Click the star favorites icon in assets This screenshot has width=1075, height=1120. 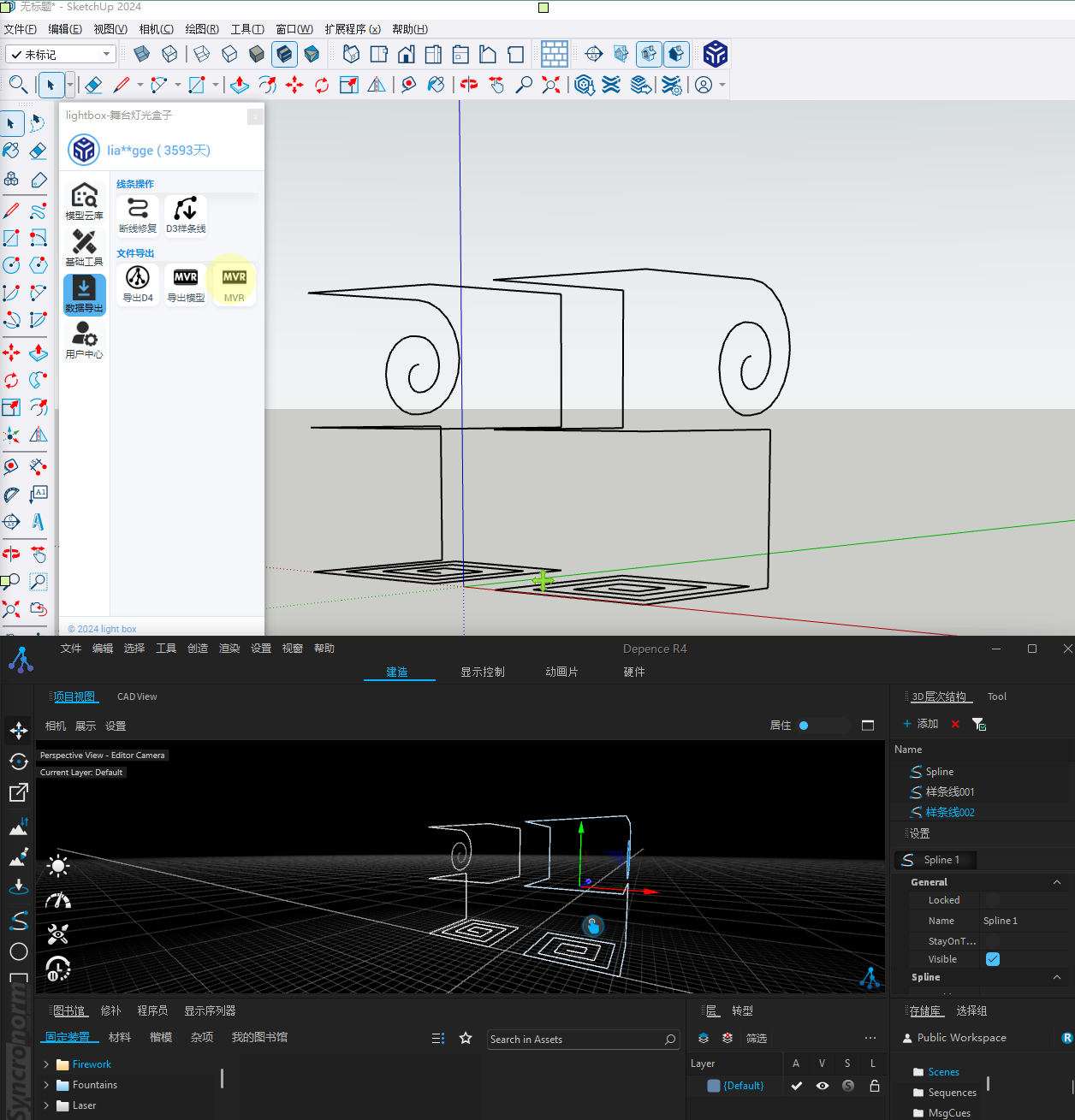tap(466, 1038)
